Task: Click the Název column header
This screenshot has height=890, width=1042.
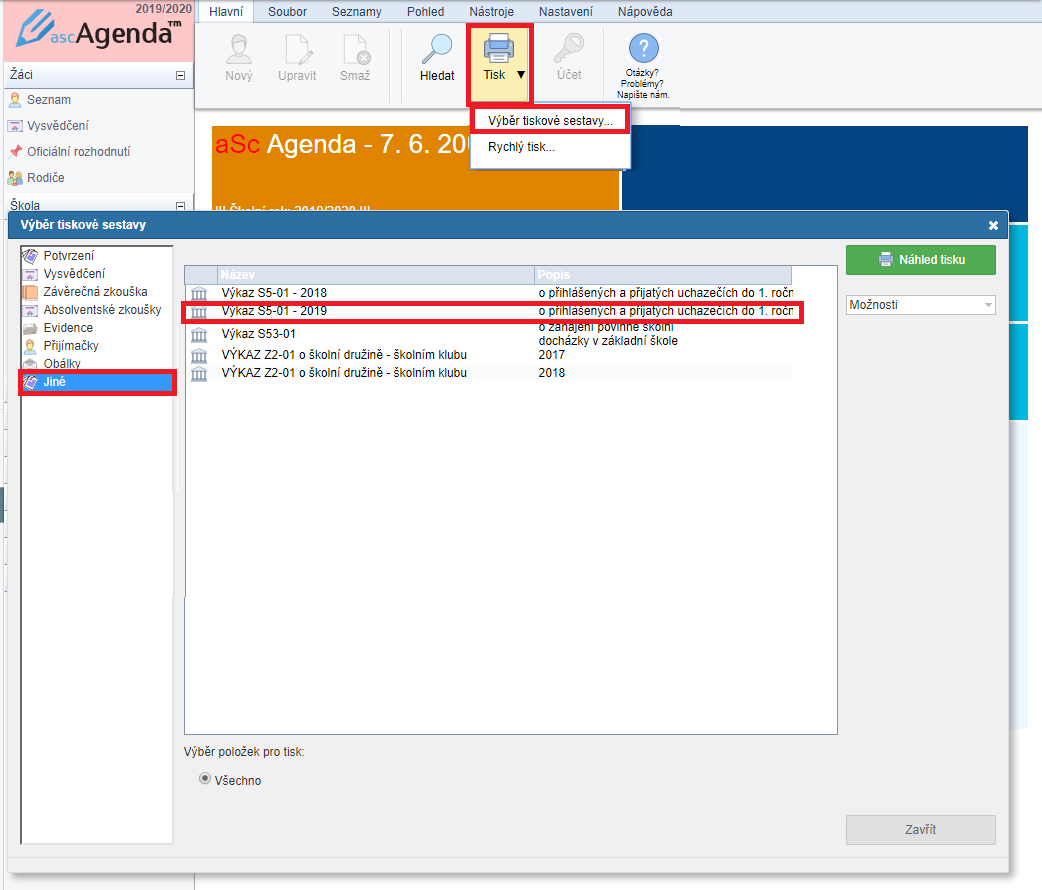Action: coord(376,275)
